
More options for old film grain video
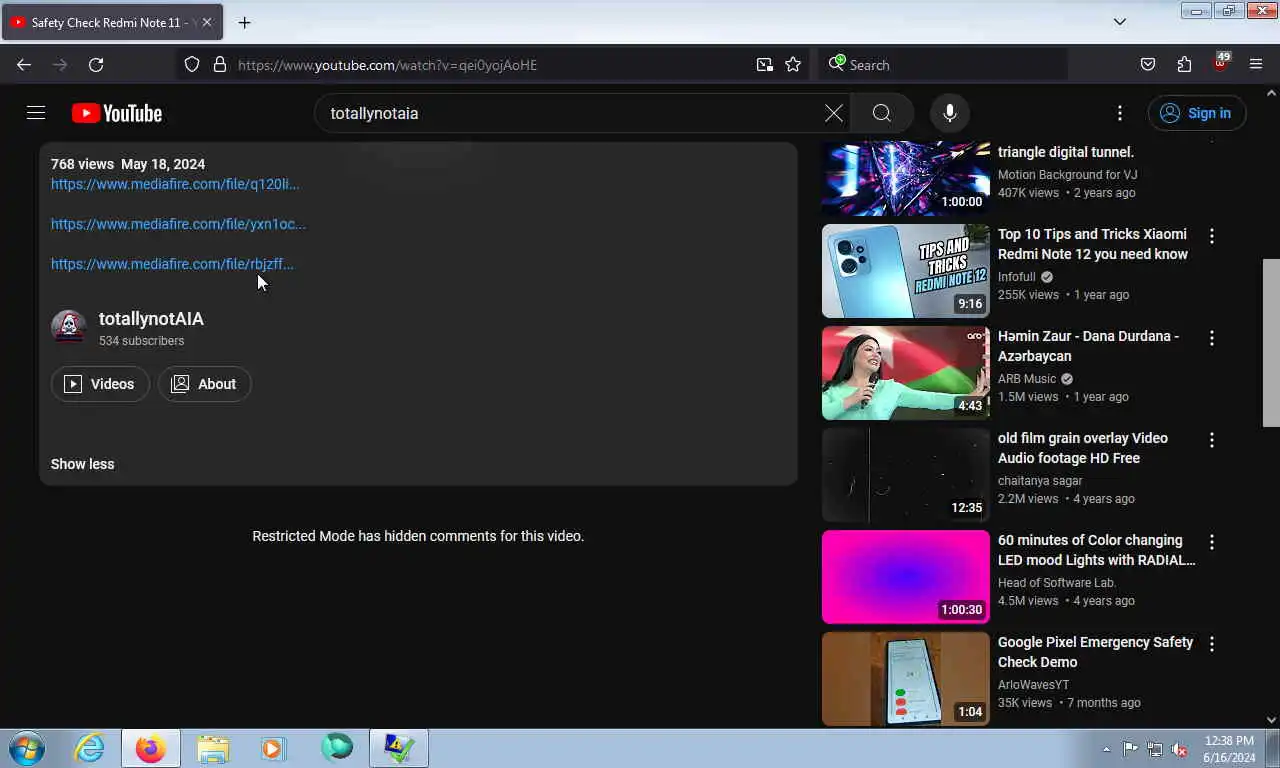[1212, 440]
